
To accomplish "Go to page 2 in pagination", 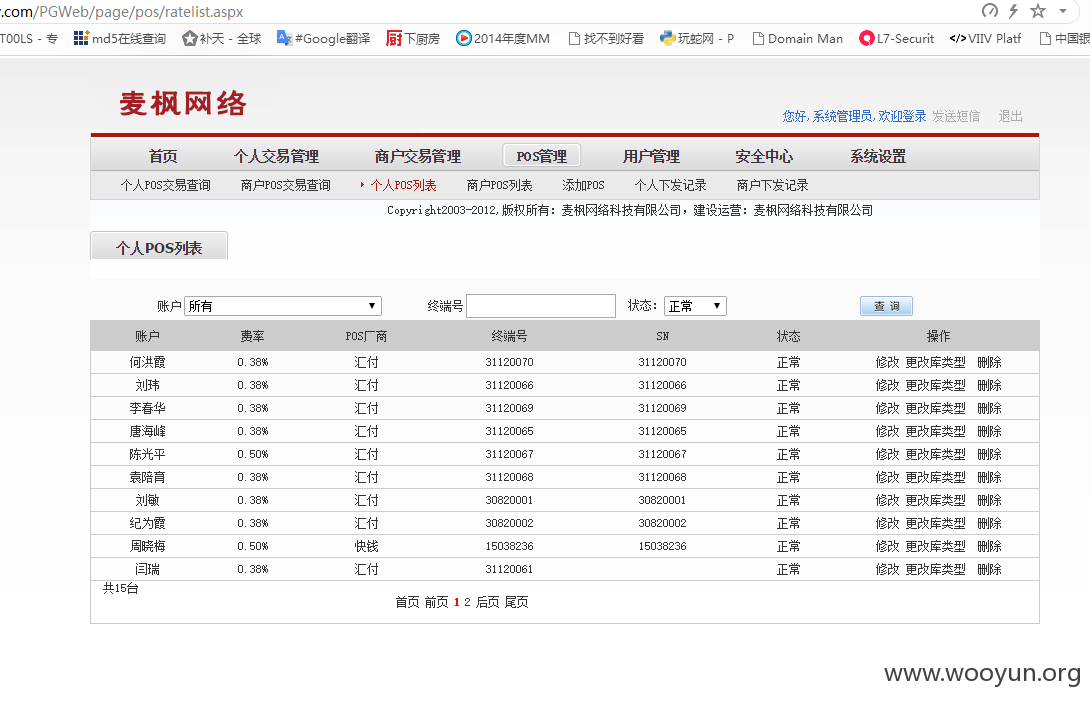I will pyautogui.click(x=467, y=602).
